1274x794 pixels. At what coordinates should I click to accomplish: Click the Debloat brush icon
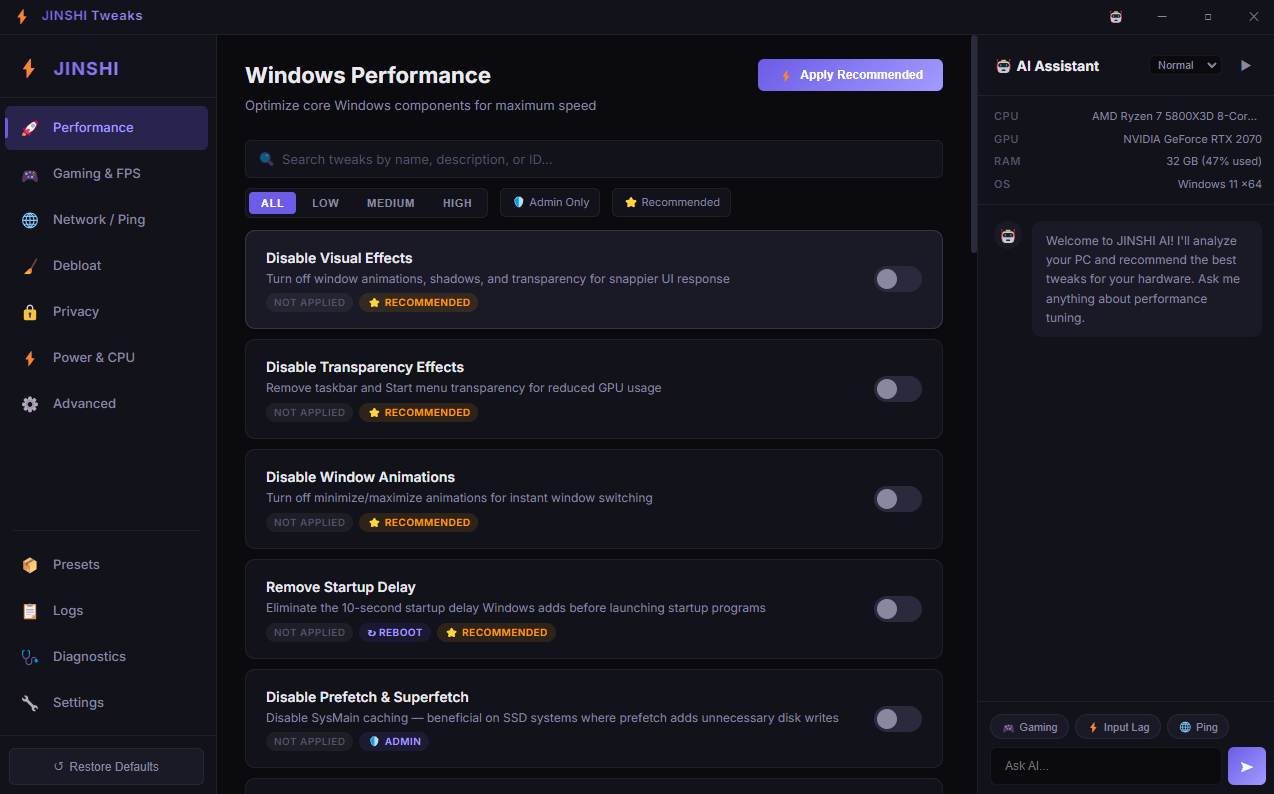pyautogui.click(x=29, y=265)
